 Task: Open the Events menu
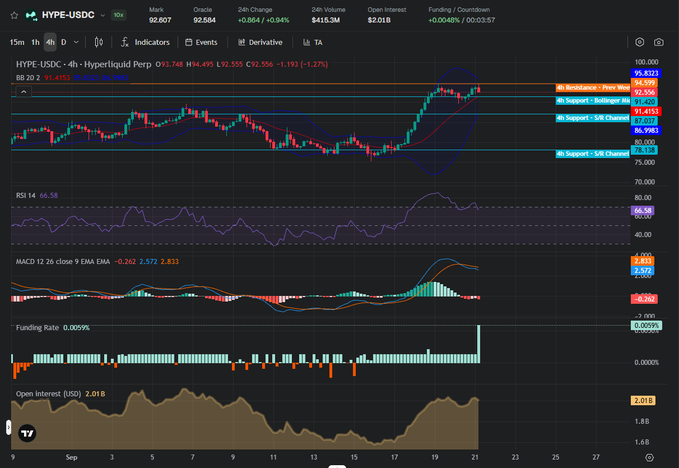pyautogui.click(x=201, y=42)
